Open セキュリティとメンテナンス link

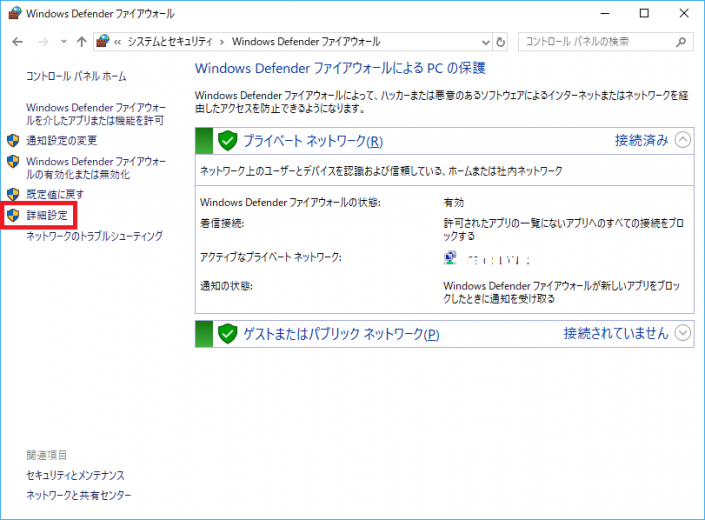tap(75, 475)
